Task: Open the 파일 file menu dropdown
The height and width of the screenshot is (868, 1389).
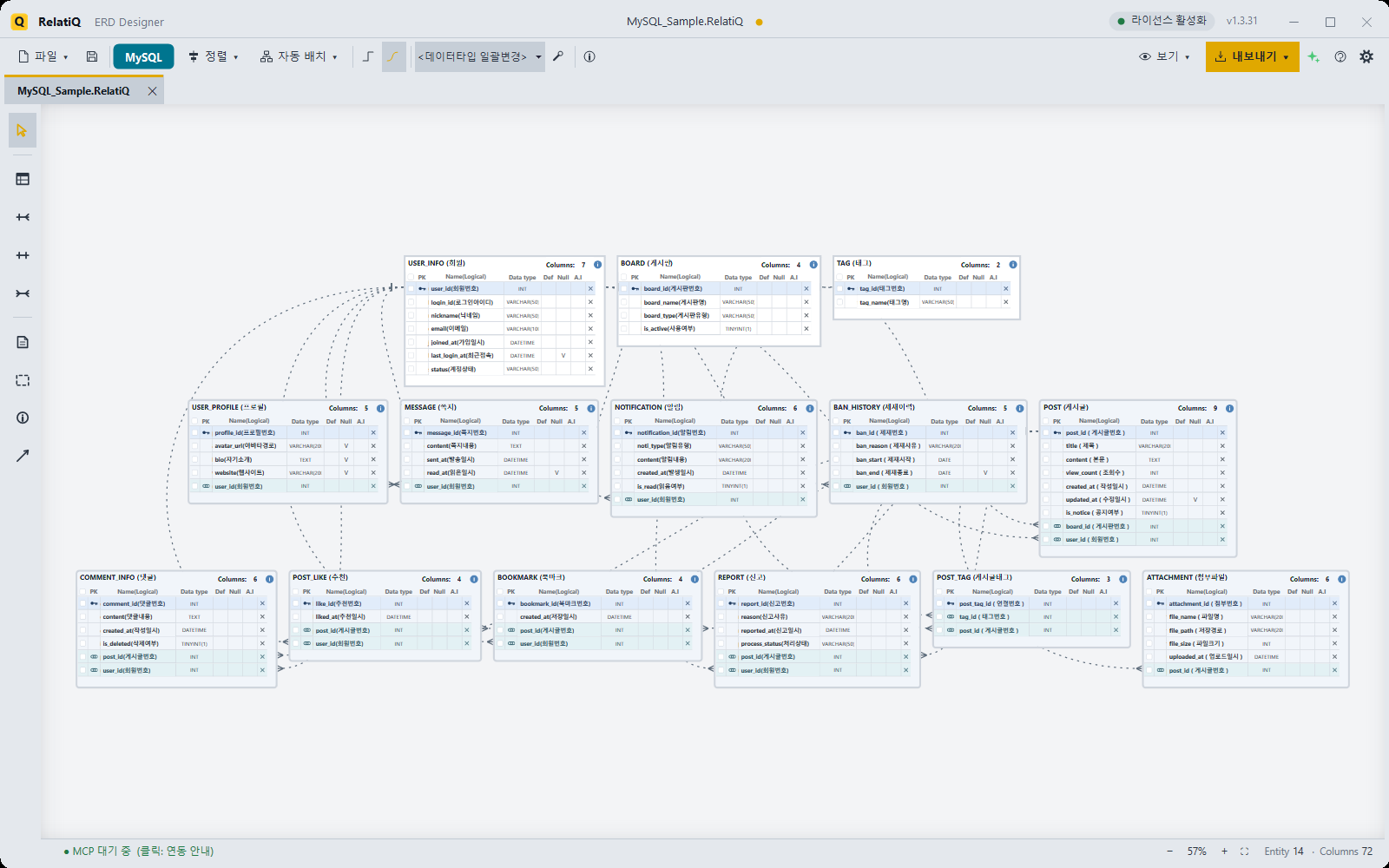Action: [x=43, y=56]
